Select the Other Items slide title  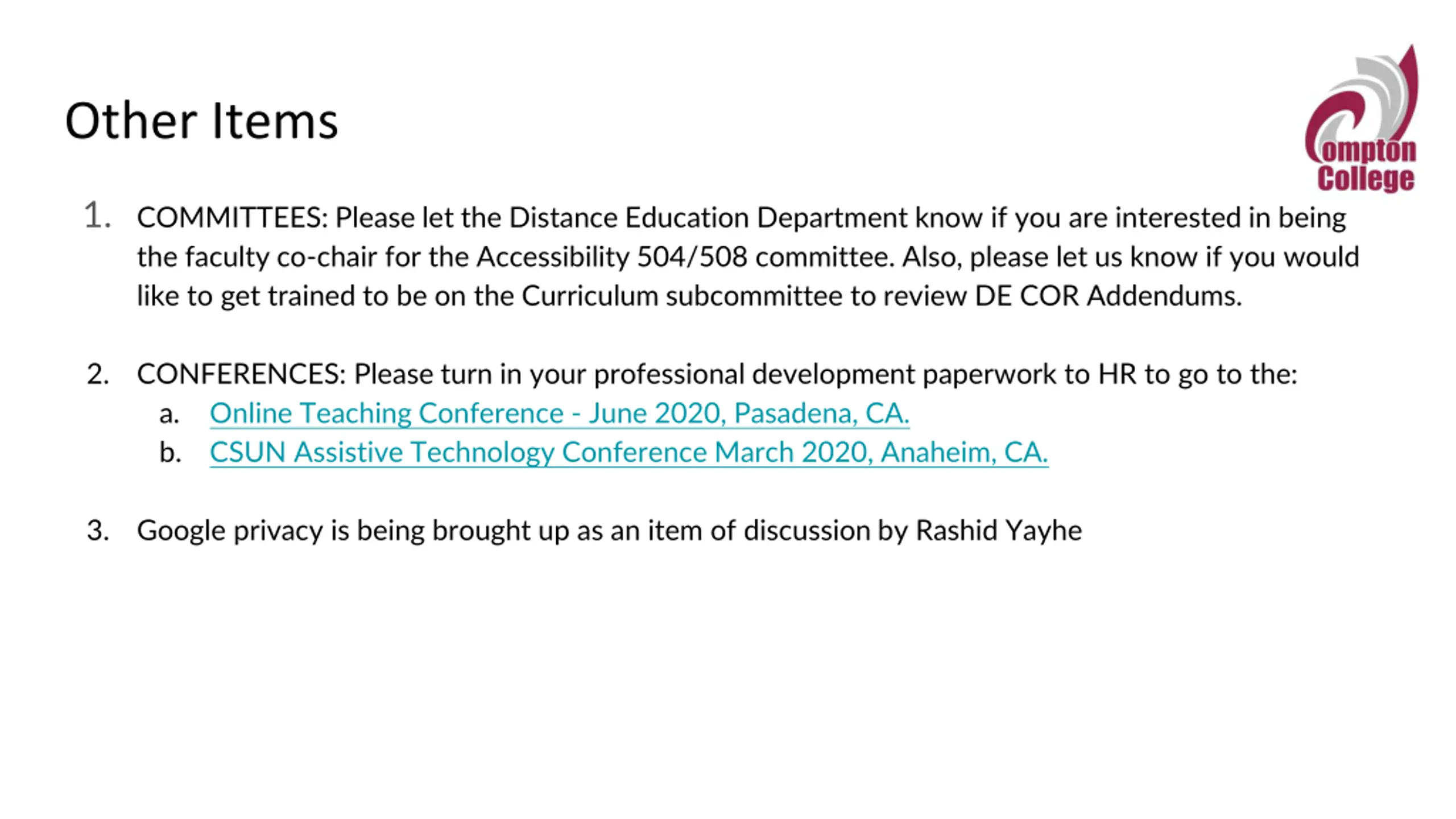[x=201, y=121]
